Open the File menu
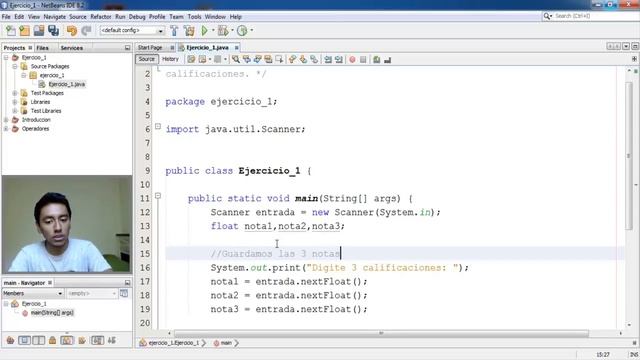This screenshot has height=360, width=640. [x=6, y=17]
